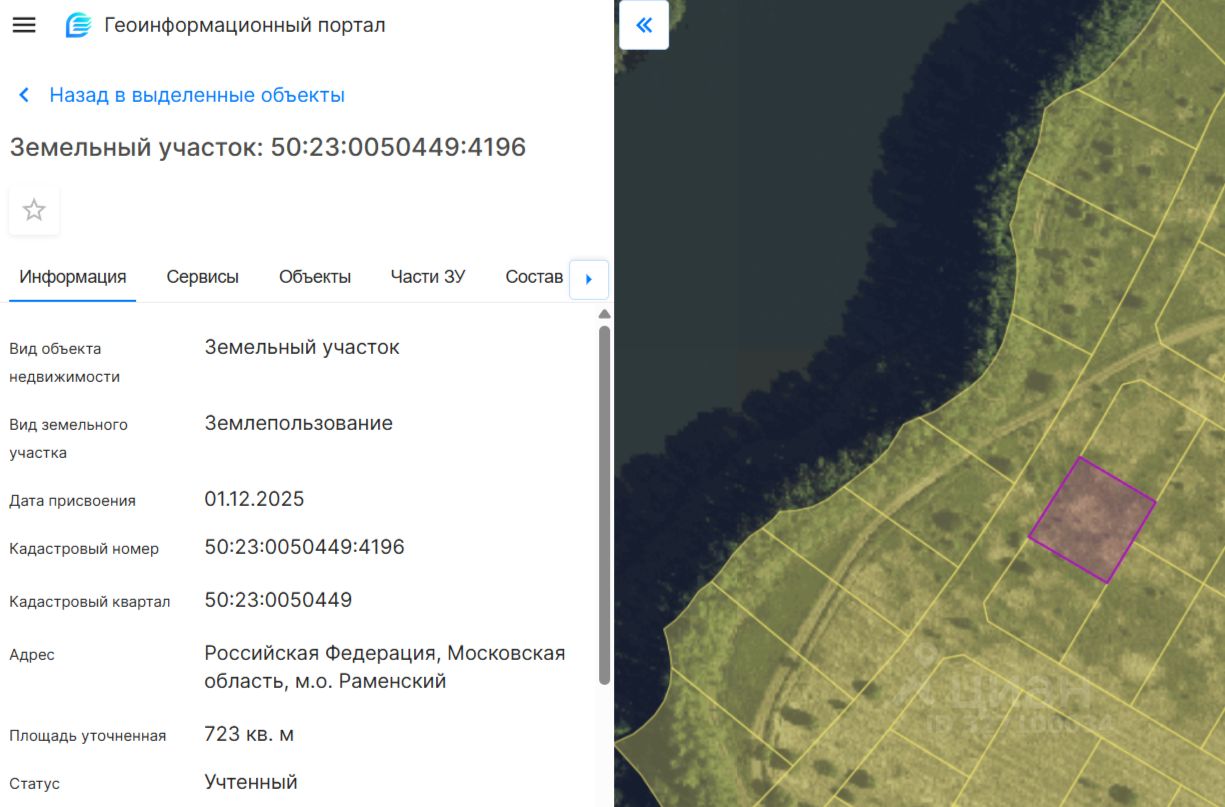Show more tabs using the right arrow

(589, 279)
